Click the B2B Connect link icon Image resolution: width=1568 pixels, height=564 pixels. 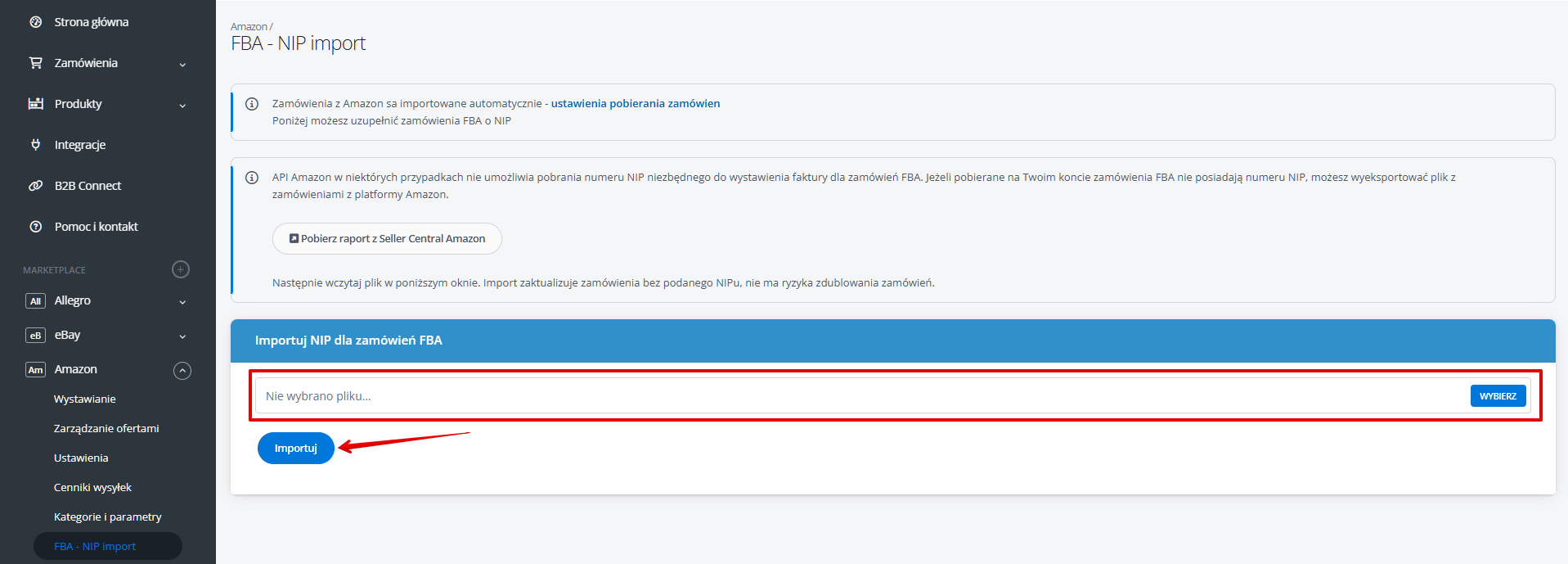pyautogui.click(x=36, y=186)
